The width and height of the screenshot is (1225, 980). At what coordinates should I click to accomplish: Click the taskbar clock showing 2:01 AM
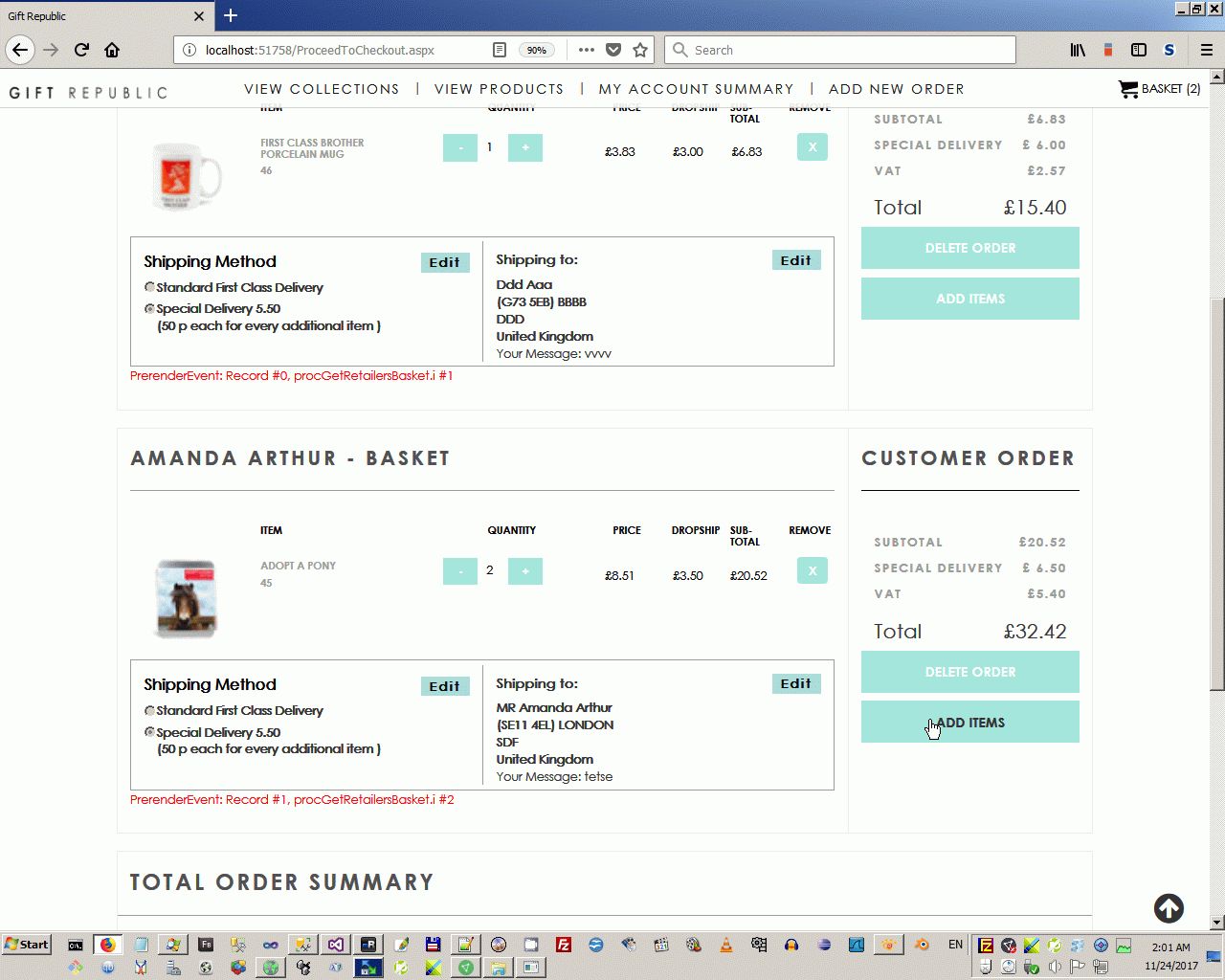click(x=1171, y=947)
